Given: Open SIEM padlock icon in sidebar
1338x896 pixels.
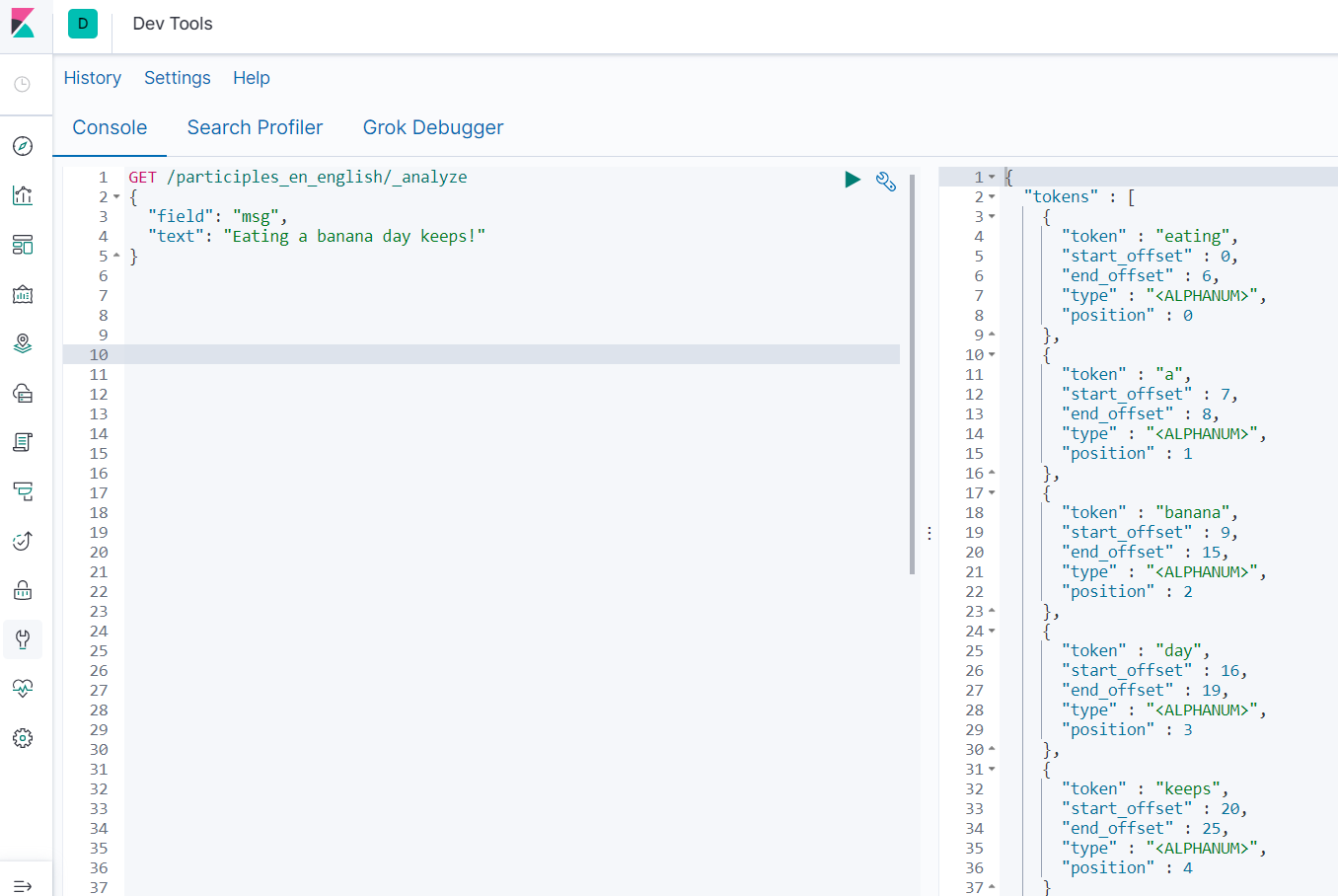Looking at the screenshot, I should point(23,590).
